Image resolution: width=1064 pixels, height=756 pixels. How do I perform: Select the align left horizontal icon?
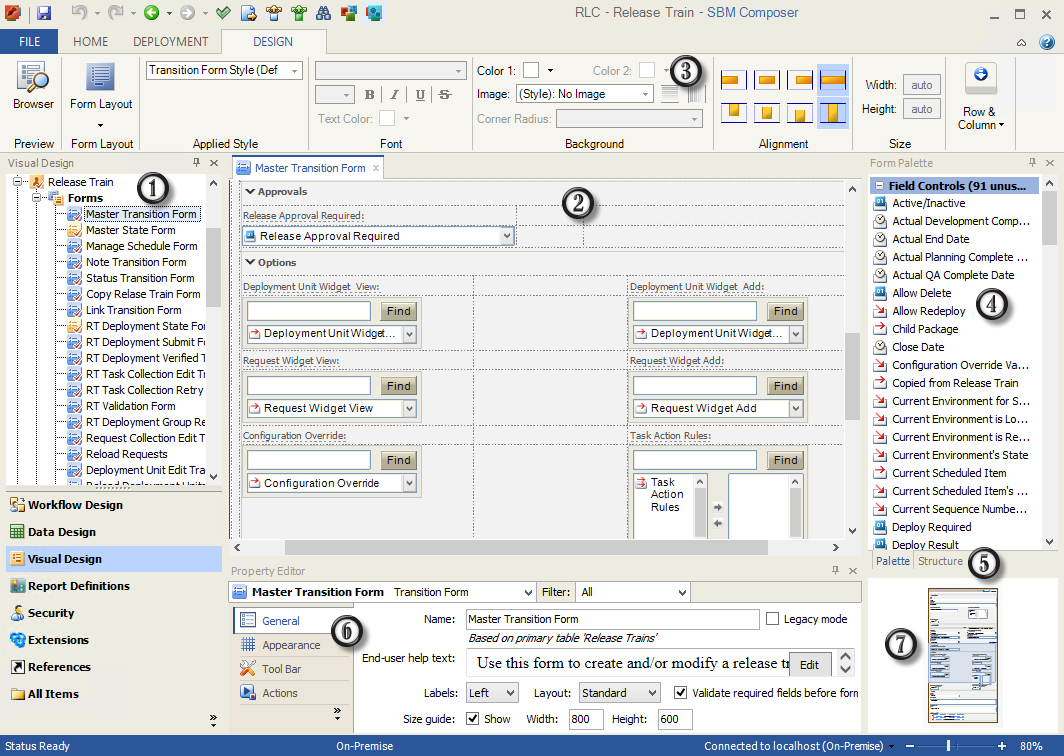[735, 80]
